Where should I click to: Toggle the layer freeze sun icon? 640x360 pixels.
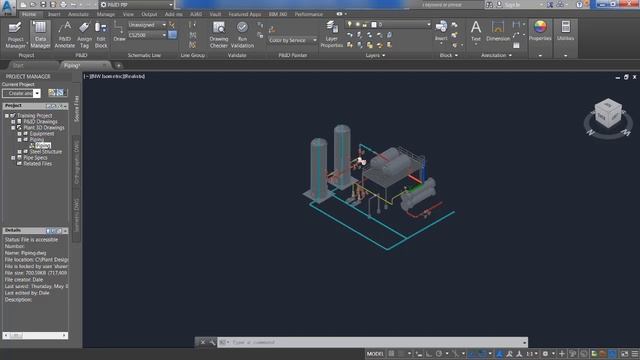(357, 24)
